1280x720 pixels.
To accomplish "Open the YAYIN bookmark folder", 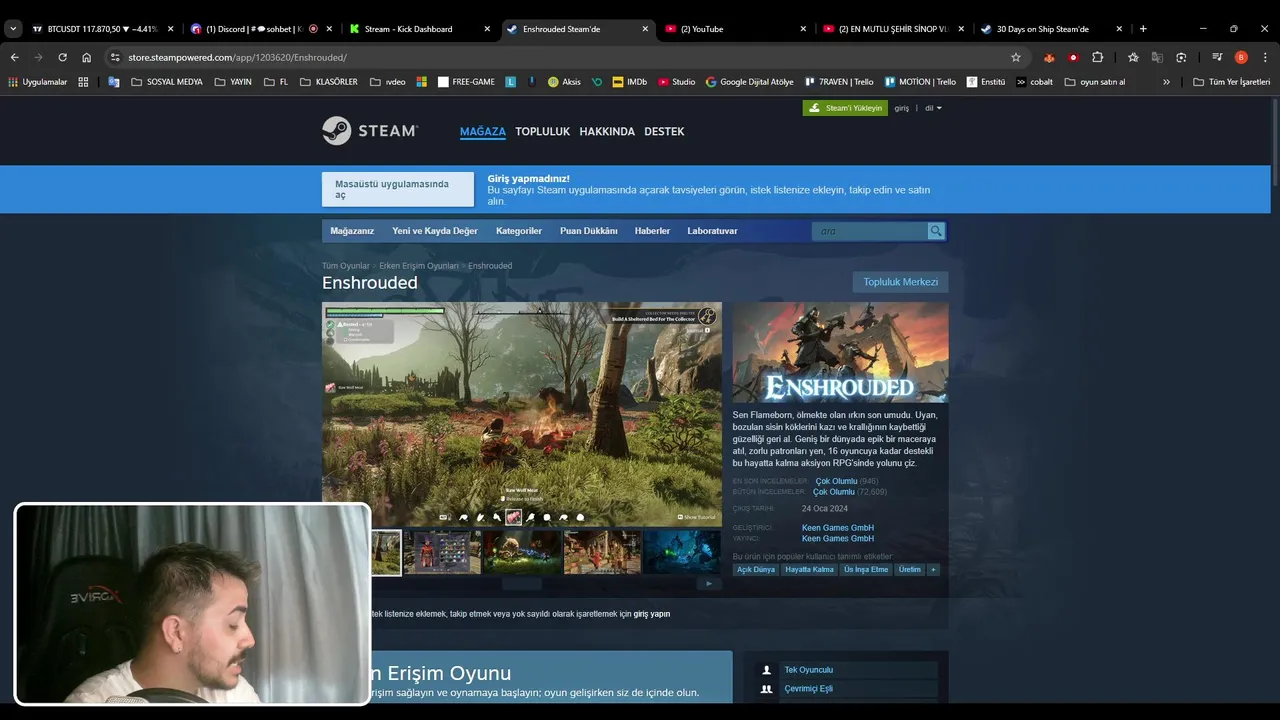I will pyautogui.click(x=233, y=82).
